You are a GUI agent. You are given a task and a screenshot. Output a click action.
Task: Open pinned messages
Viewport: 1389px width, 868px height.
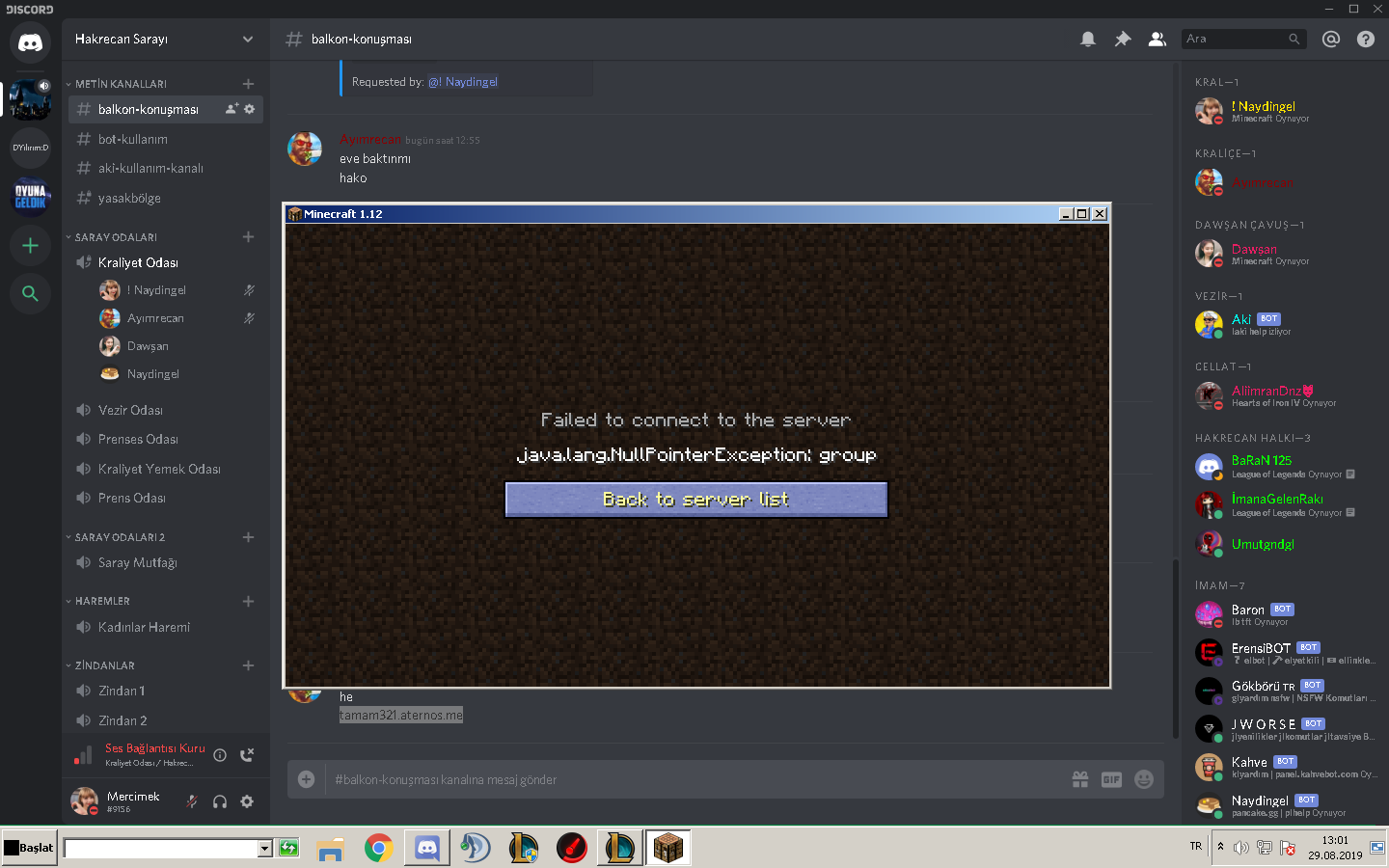point(1123,40)
